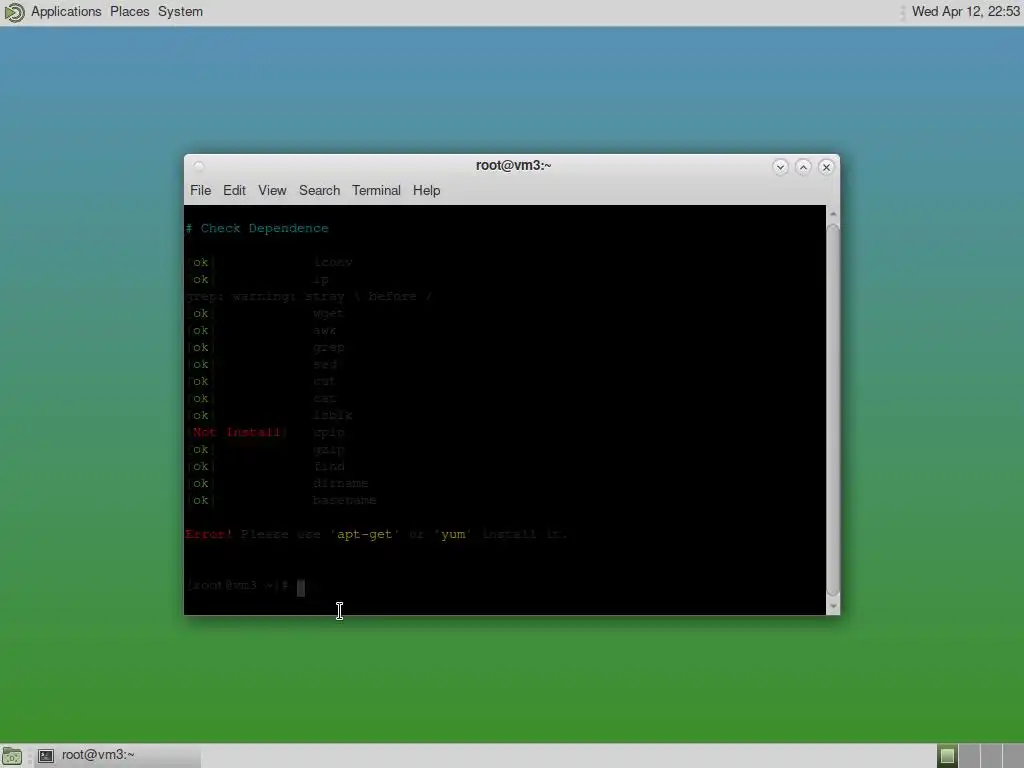Click the 'dirname' dependency name
Viewport: 1024px width, 768px height.
point(340,483)
